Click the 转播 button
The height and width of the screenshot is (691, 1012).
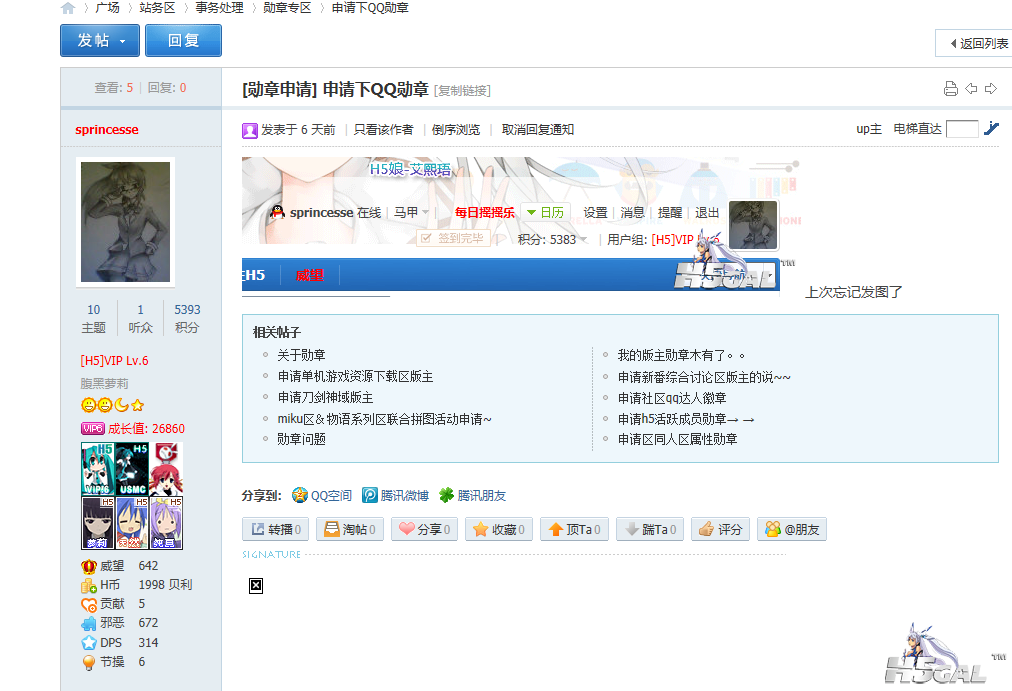pos(276,529)
